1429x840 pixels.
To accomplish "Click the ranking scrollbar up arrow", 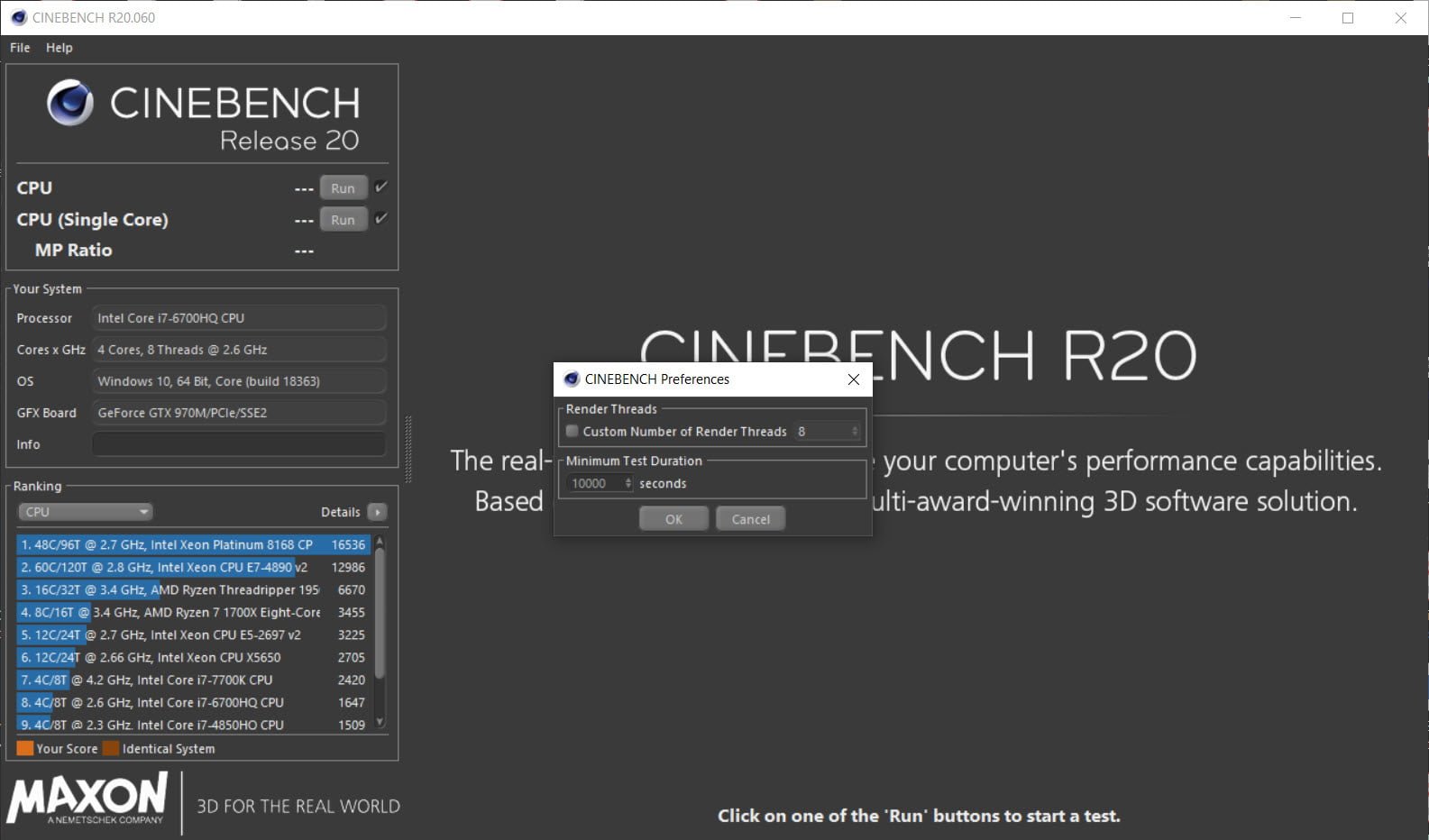I will coord(380,542).
